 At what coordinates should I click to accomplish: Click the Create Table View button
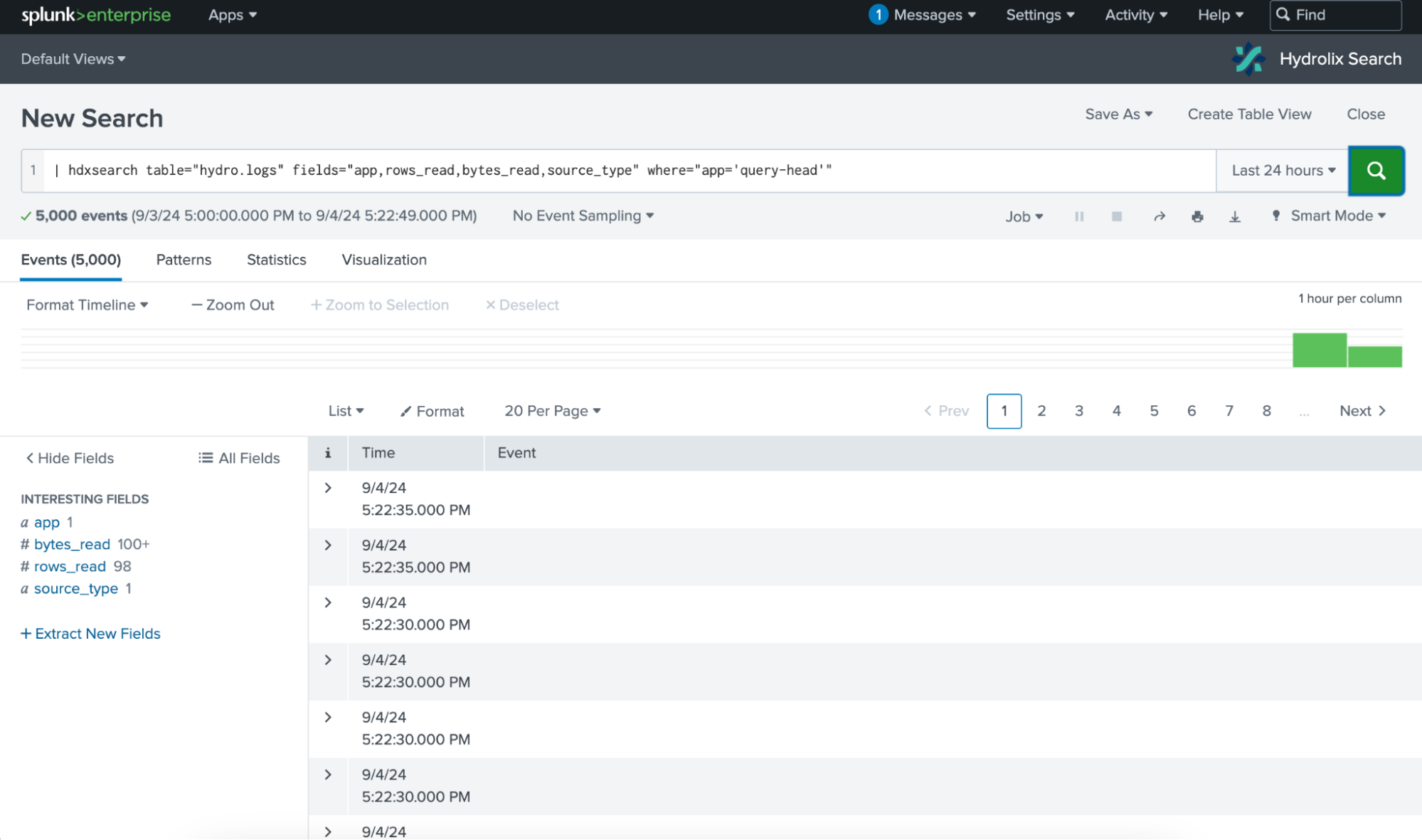coord(1248,114)
